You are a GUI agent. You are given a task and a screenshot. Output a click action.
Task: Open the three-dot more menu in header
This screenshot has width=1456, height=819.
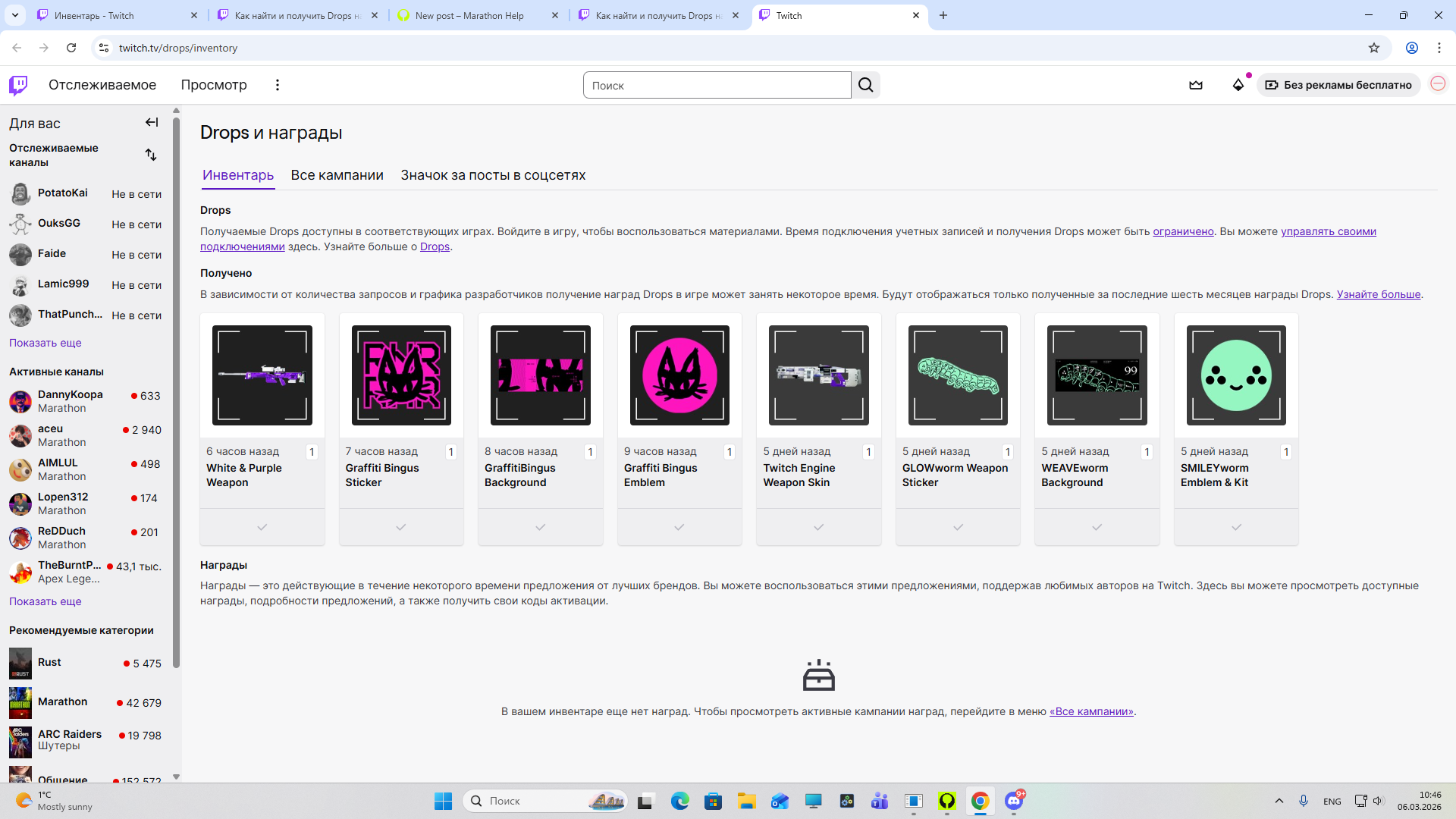coord(278,85)
